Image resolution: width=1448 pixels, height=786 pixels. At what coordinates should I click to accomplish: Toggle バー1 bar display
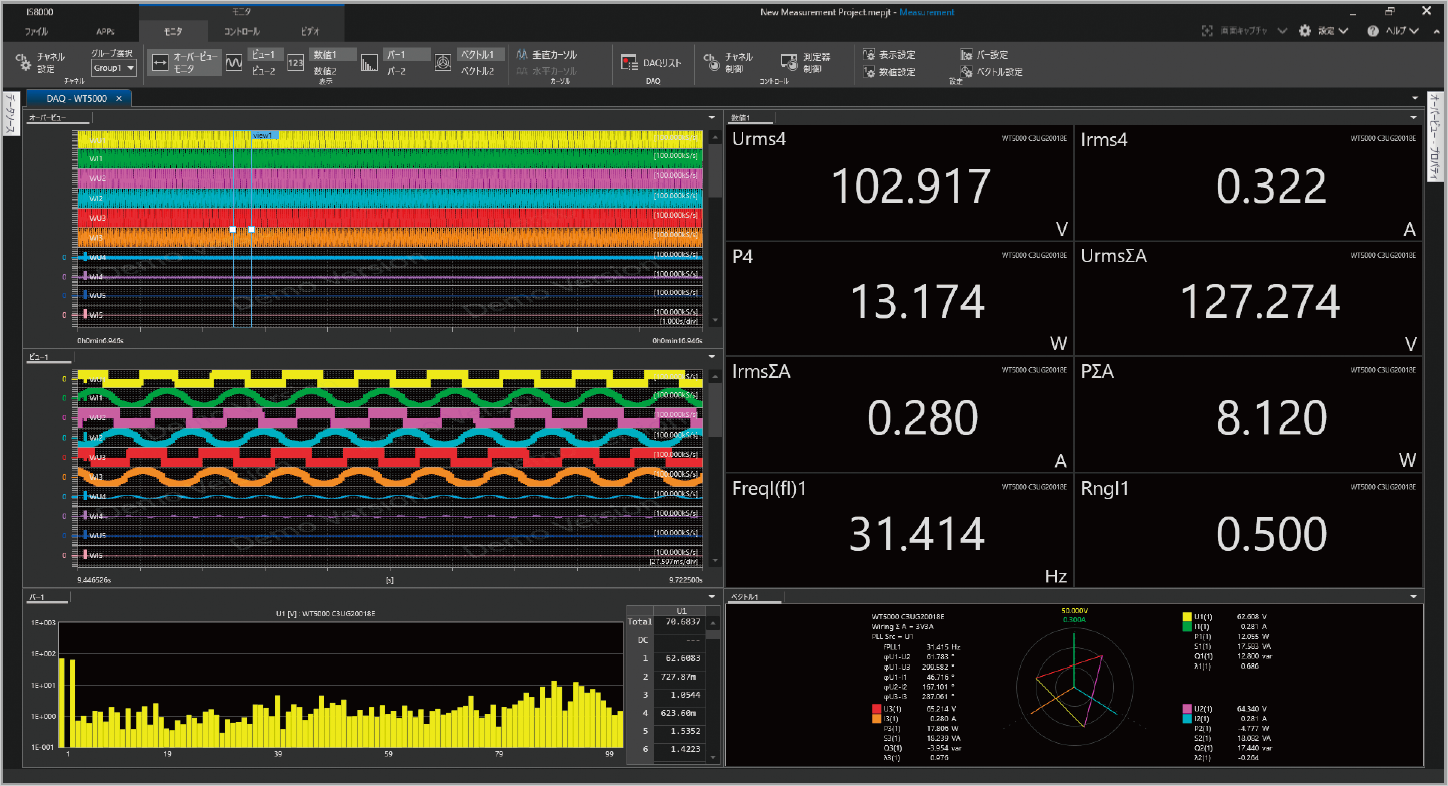406,55
